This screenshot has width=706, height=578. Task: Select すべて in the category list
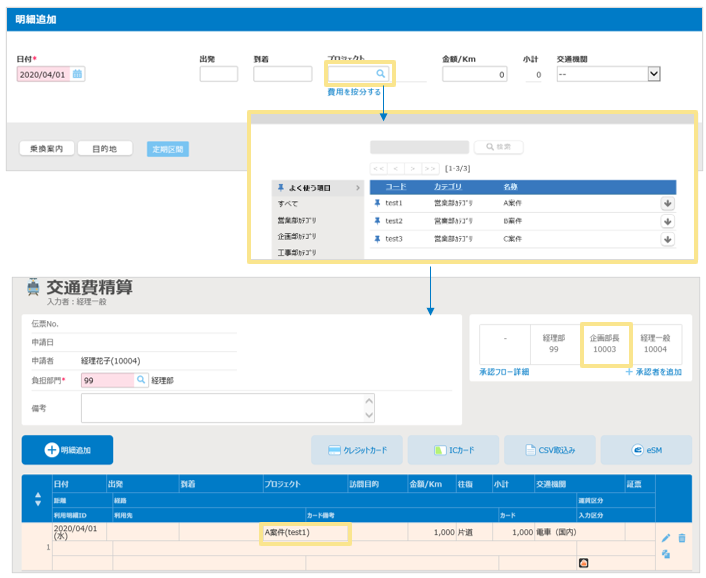tap(288, 204)
